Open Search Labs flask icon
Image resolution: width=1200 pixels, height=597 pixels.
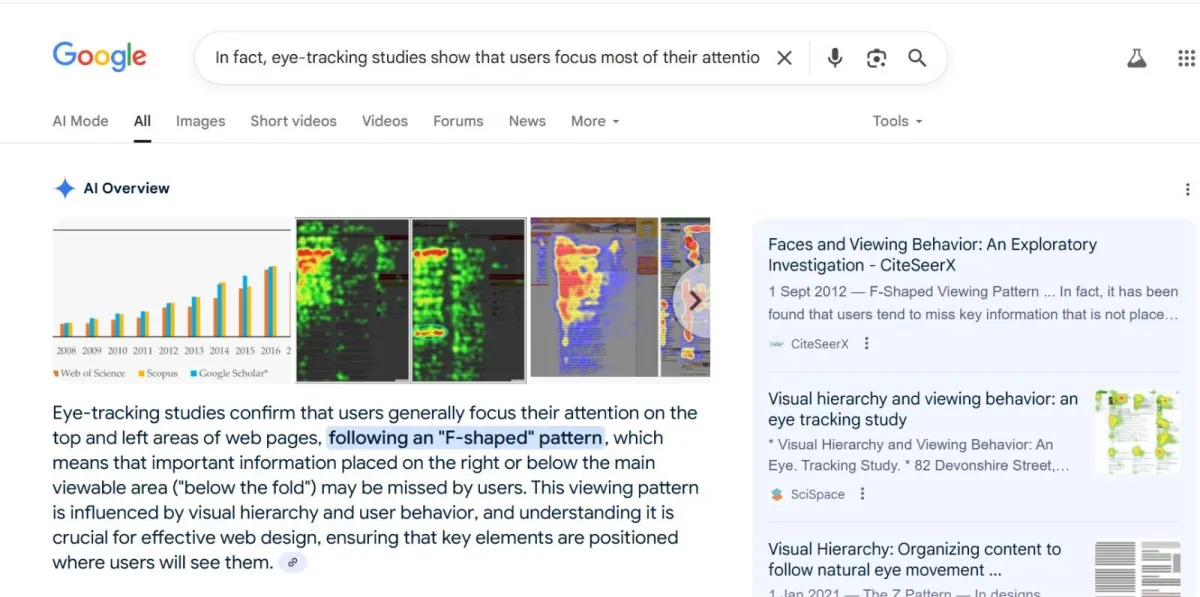pyautogui.click(x=1137, y=58)
